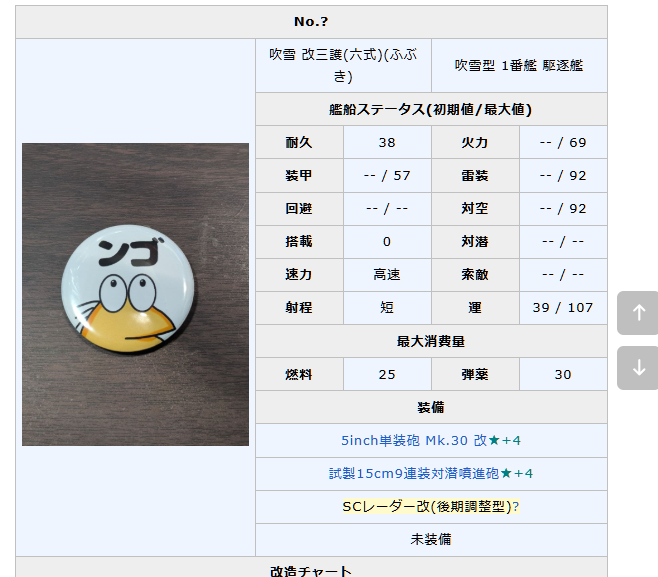Viewport: 658px width, 577px height.
Task: Click the 装甲 value cell showing 57
Action: tap(387, 175)
